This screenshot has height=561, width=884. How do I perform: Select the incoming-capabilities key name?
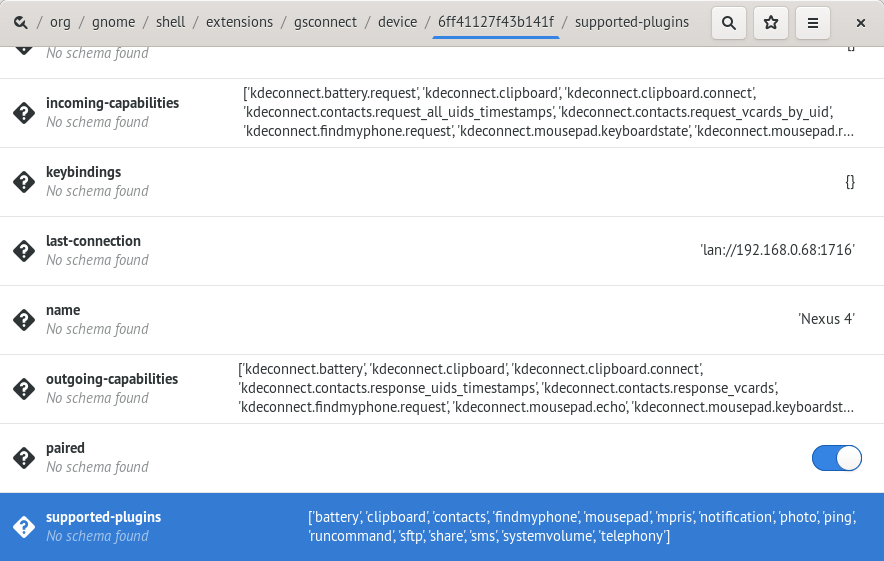pos(112,103)
